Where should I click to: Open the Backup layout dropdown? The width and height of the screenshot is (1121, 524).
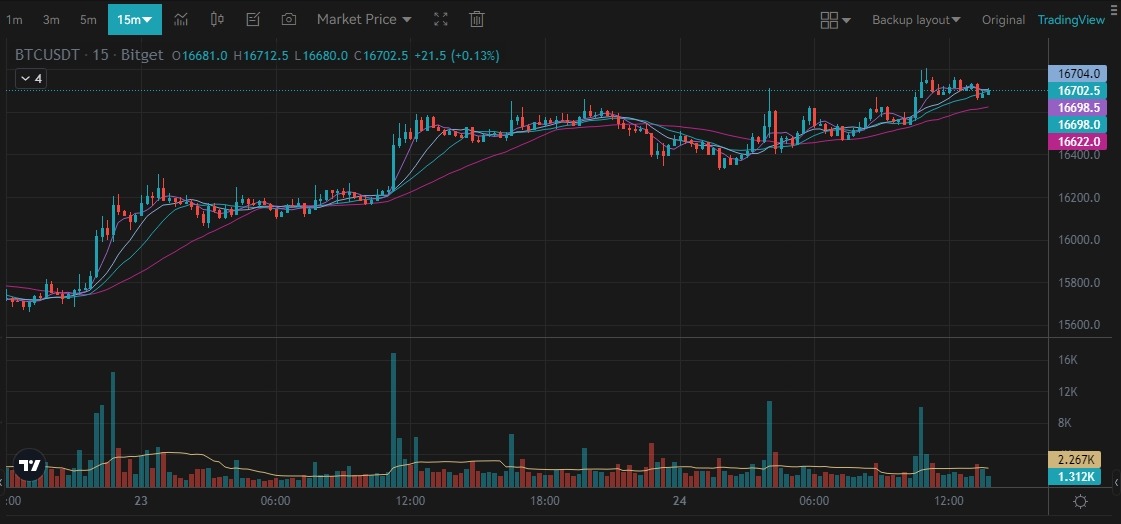(x=916, y=20)
